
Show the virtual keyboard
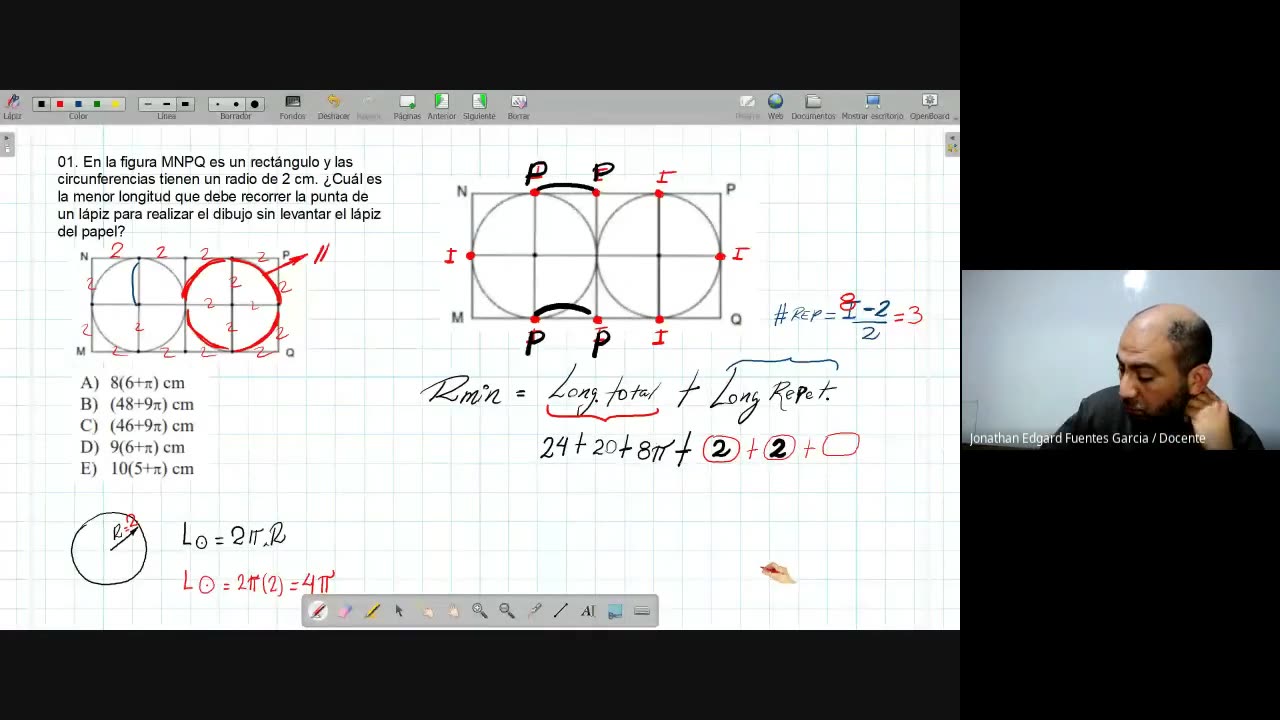642,611
